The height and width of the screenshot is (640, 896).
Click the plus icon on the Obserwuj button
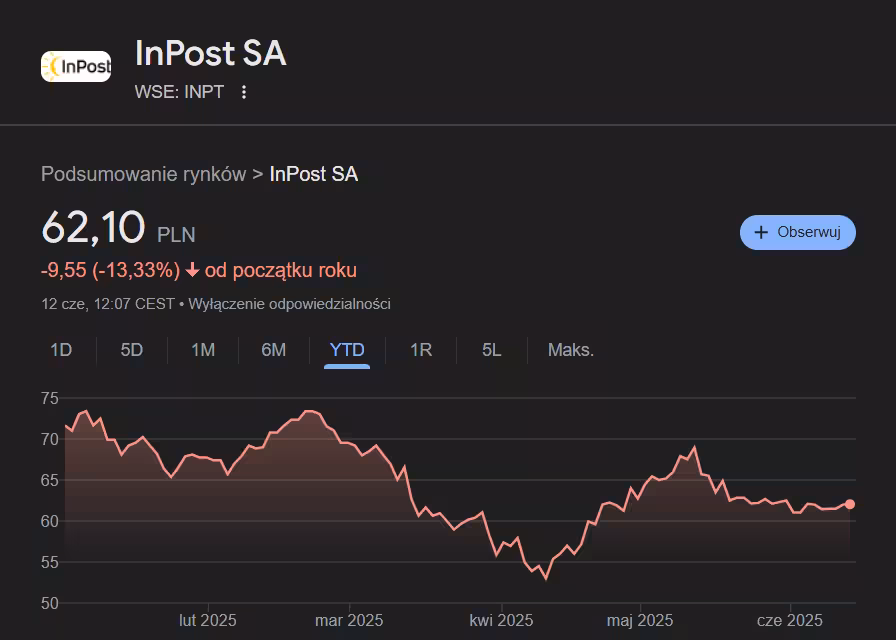(x=761, y=233)
